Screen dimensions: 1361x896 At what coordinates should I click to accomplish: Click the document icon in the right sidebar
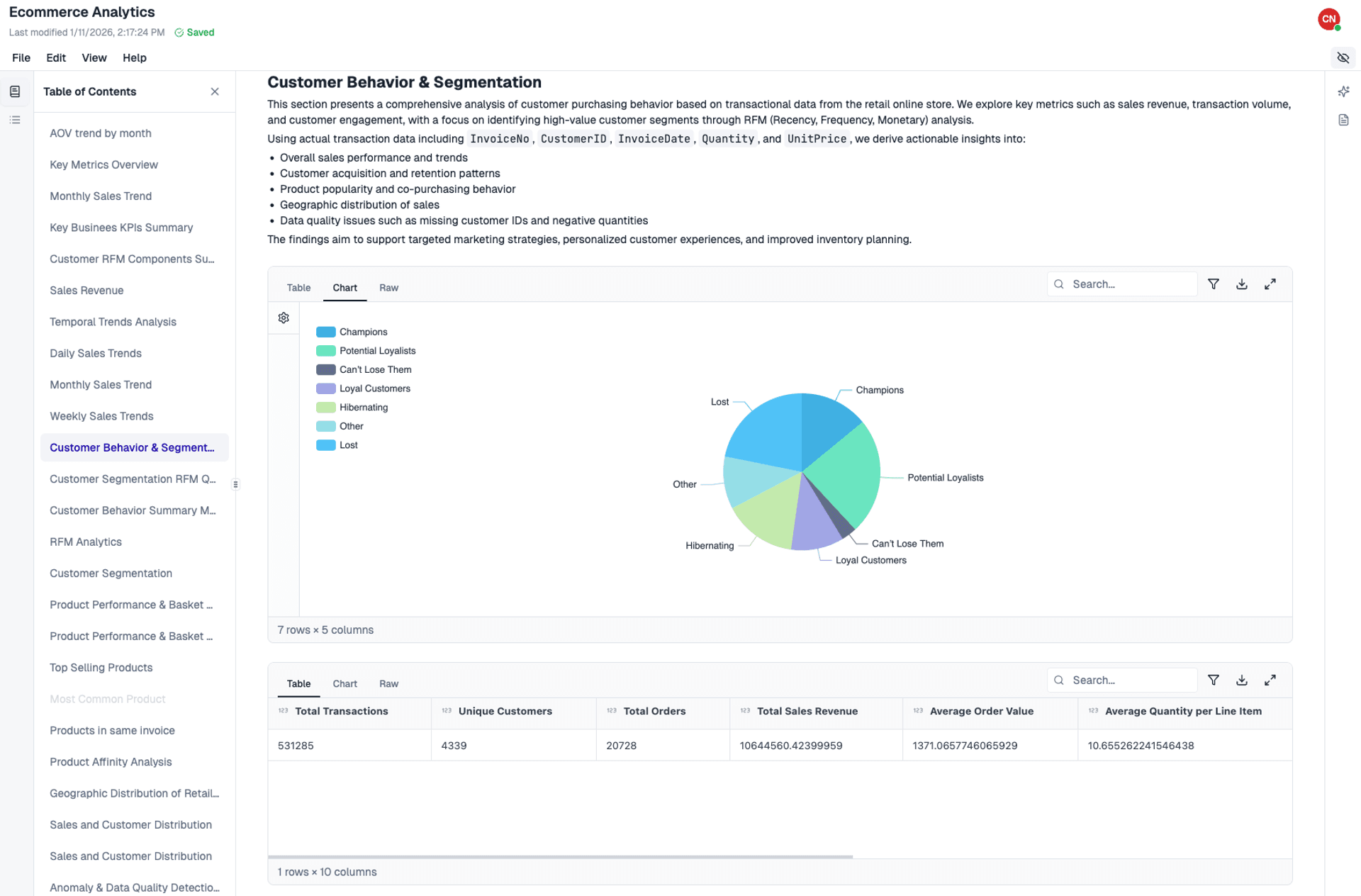click(1344, 120)
